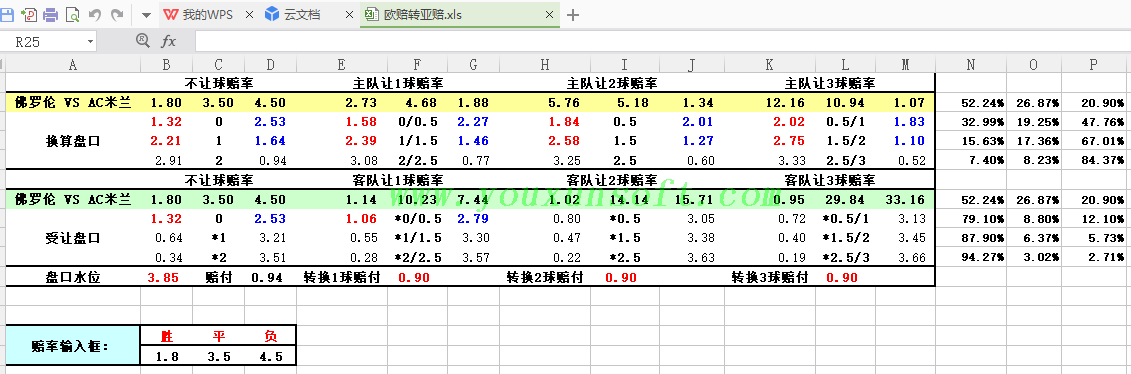Click the magnifier icon beside fx
The image size is (1131, 374).
(x=143, y=41)
